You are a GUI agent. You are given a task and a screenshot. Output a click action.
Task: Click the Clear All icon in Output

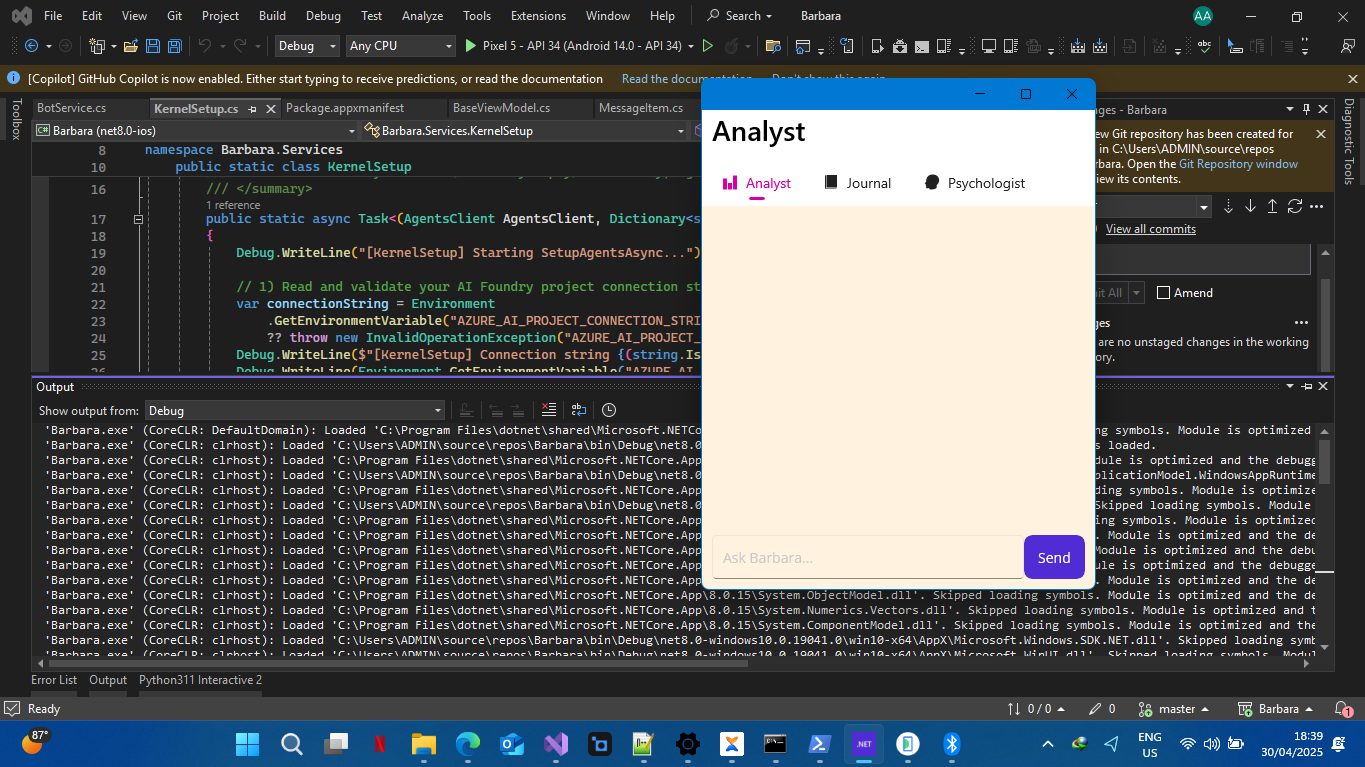tap(548, 410)
